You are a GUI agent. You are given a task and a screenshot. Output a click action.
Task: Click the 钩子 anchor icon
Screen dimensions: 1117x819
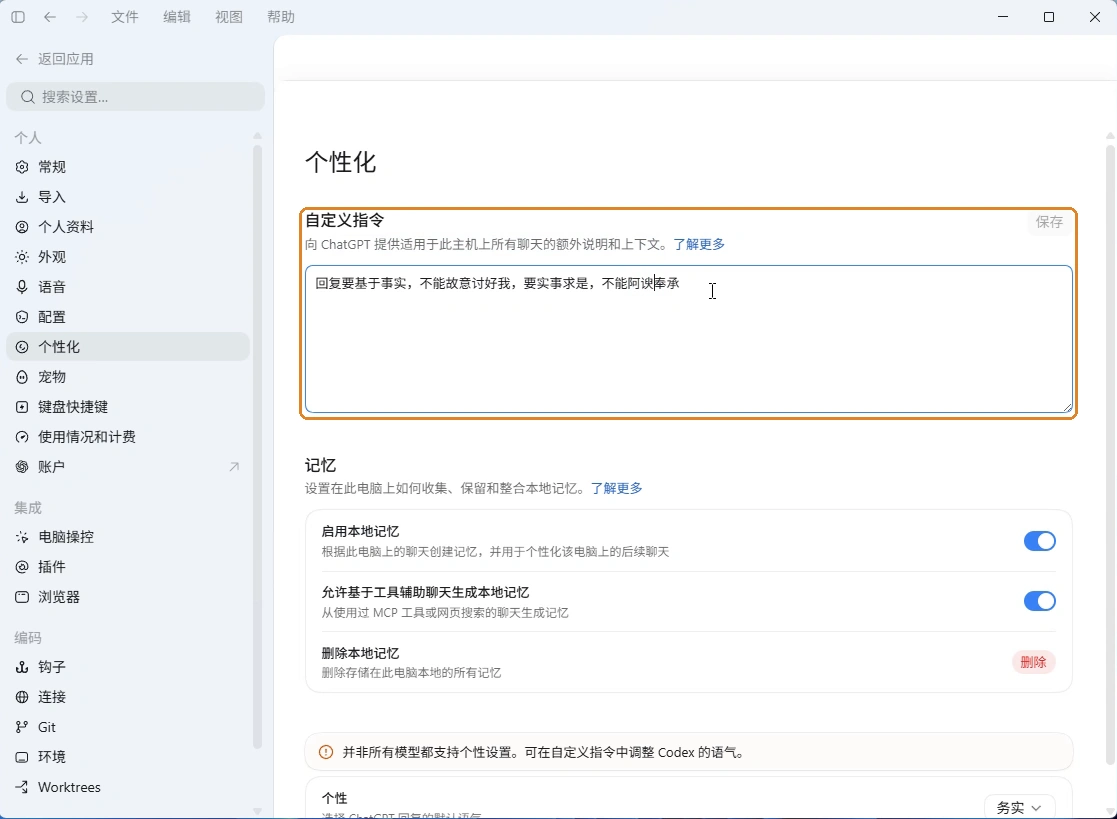(x=22, y=667)
